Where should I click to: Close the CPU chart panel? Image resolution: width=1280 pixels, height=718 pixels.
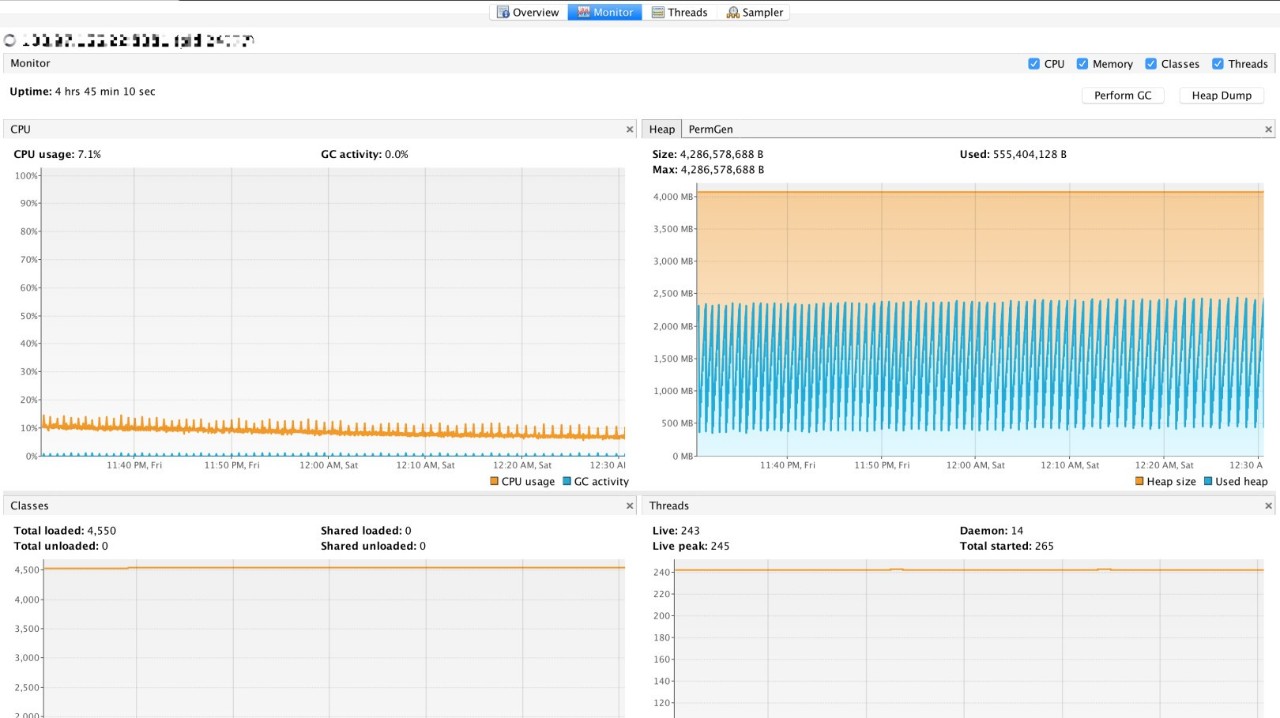click(630, 130)
